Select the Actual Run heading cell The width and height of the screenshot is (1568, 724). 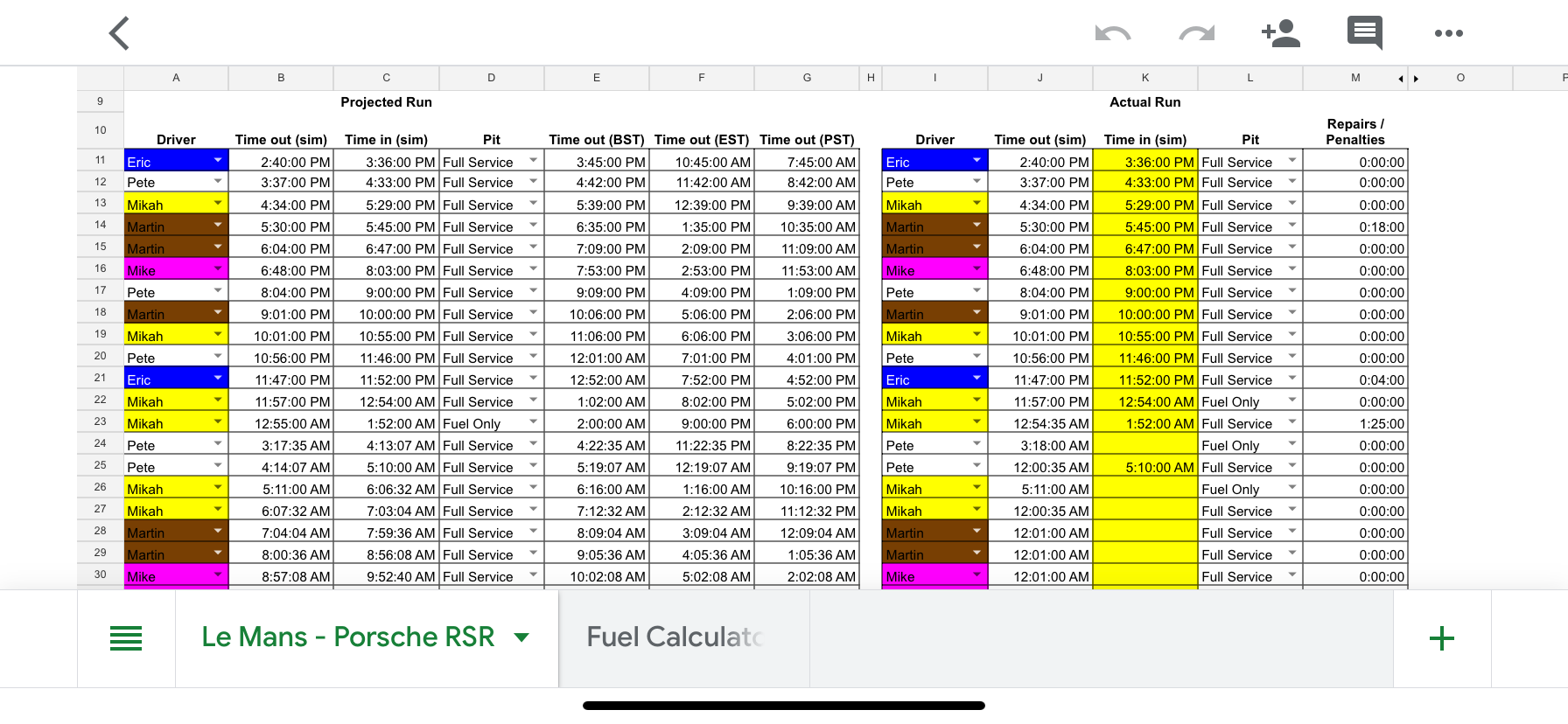(1144, 102)
